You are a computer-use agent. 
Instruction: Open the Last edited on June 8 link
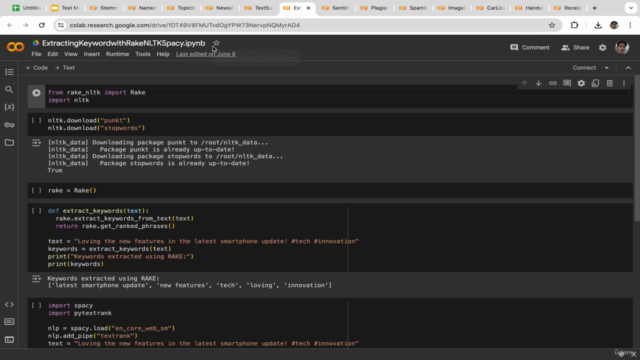tap(206, 54)
